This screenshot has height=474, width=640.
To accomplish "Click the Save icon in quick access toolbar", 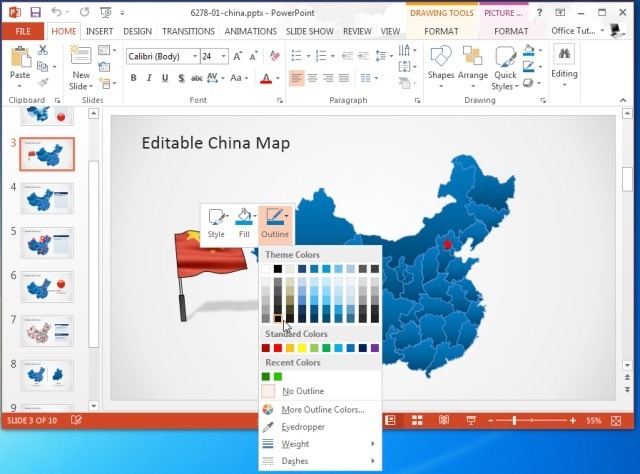I will [36, 13].
